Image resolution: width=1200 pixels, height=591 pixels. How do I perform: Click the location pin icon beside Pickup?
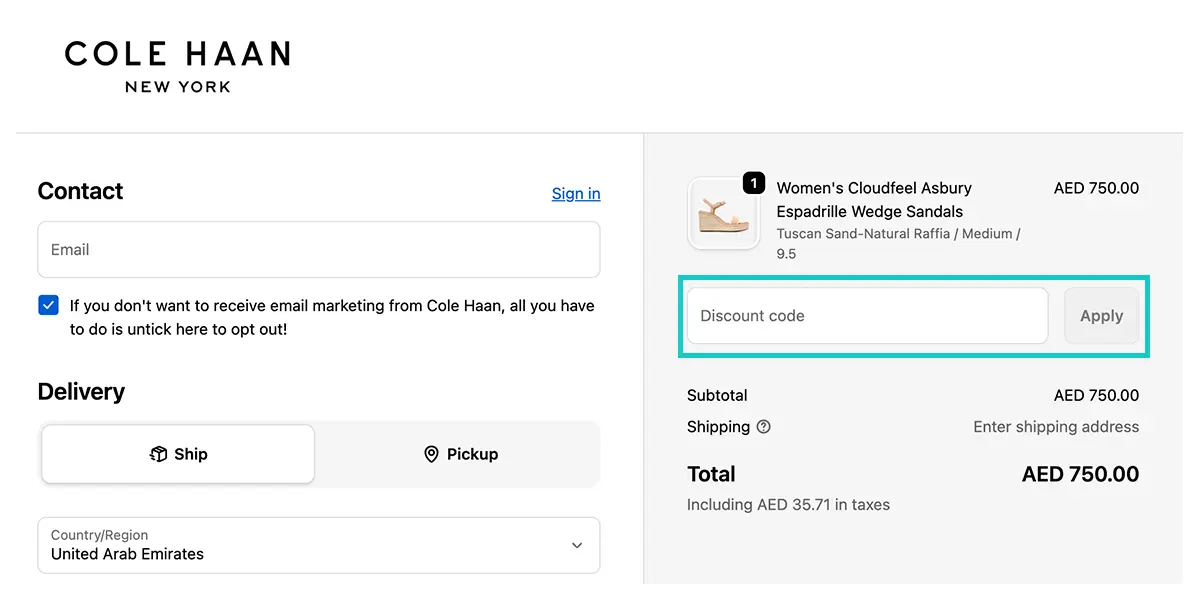click(431, 454)
